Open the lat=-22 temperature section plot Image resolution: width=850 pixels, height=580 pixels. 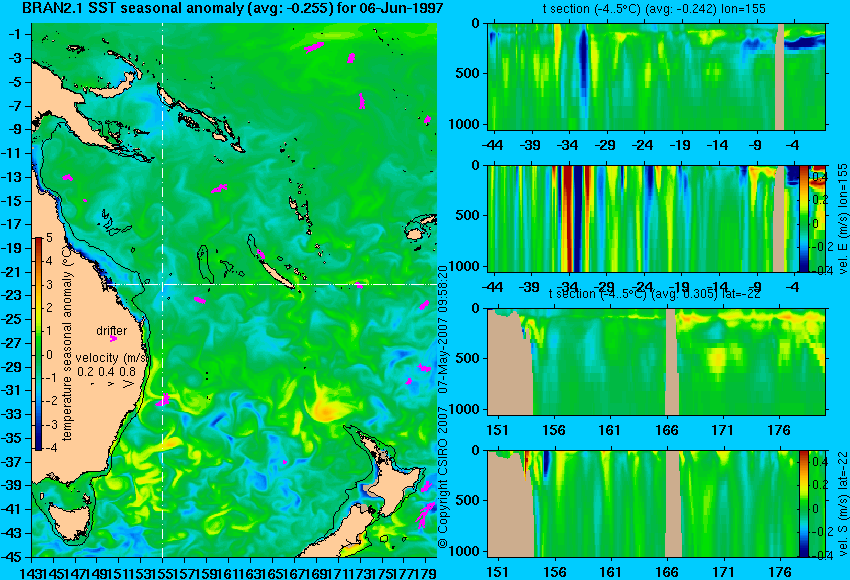coord(656,361)
